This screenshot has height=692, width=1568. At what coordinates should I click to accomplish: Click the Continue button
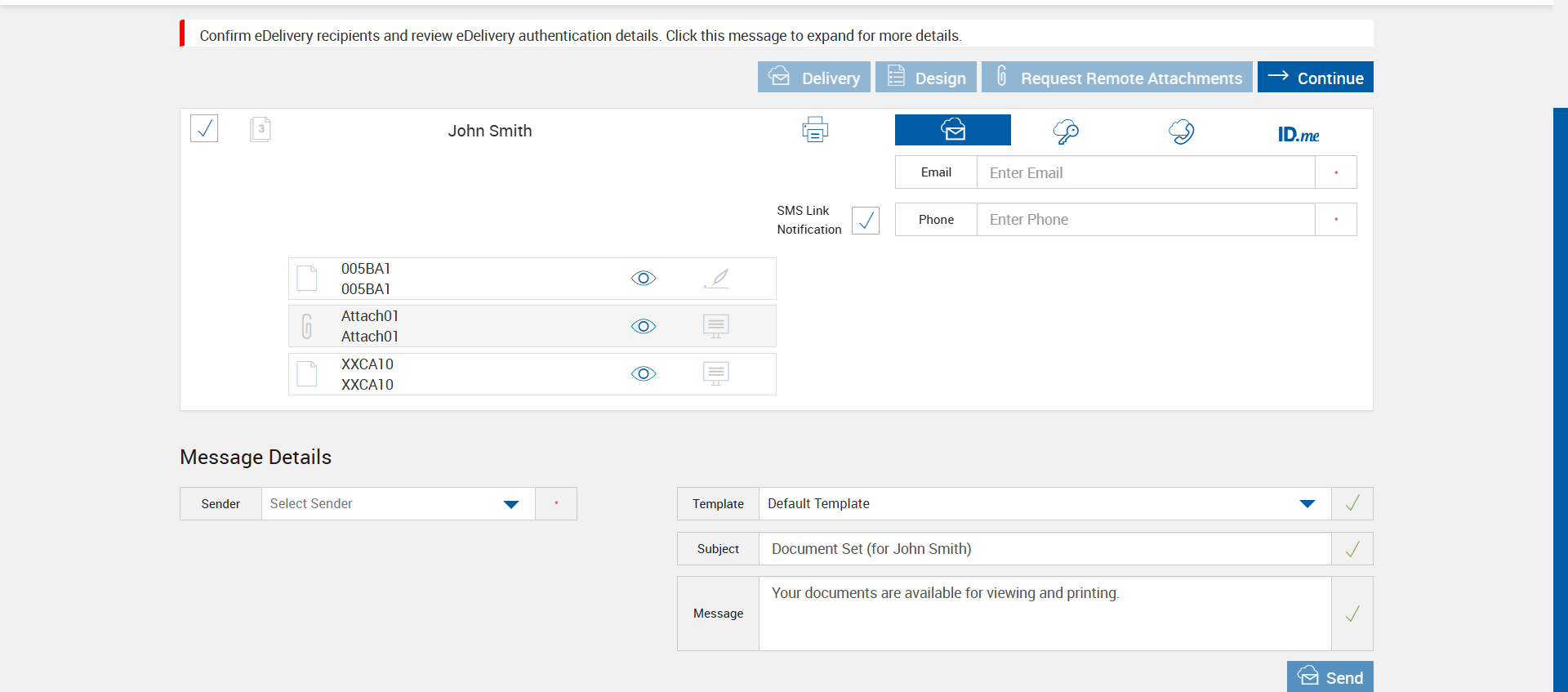coord(1315,78)
